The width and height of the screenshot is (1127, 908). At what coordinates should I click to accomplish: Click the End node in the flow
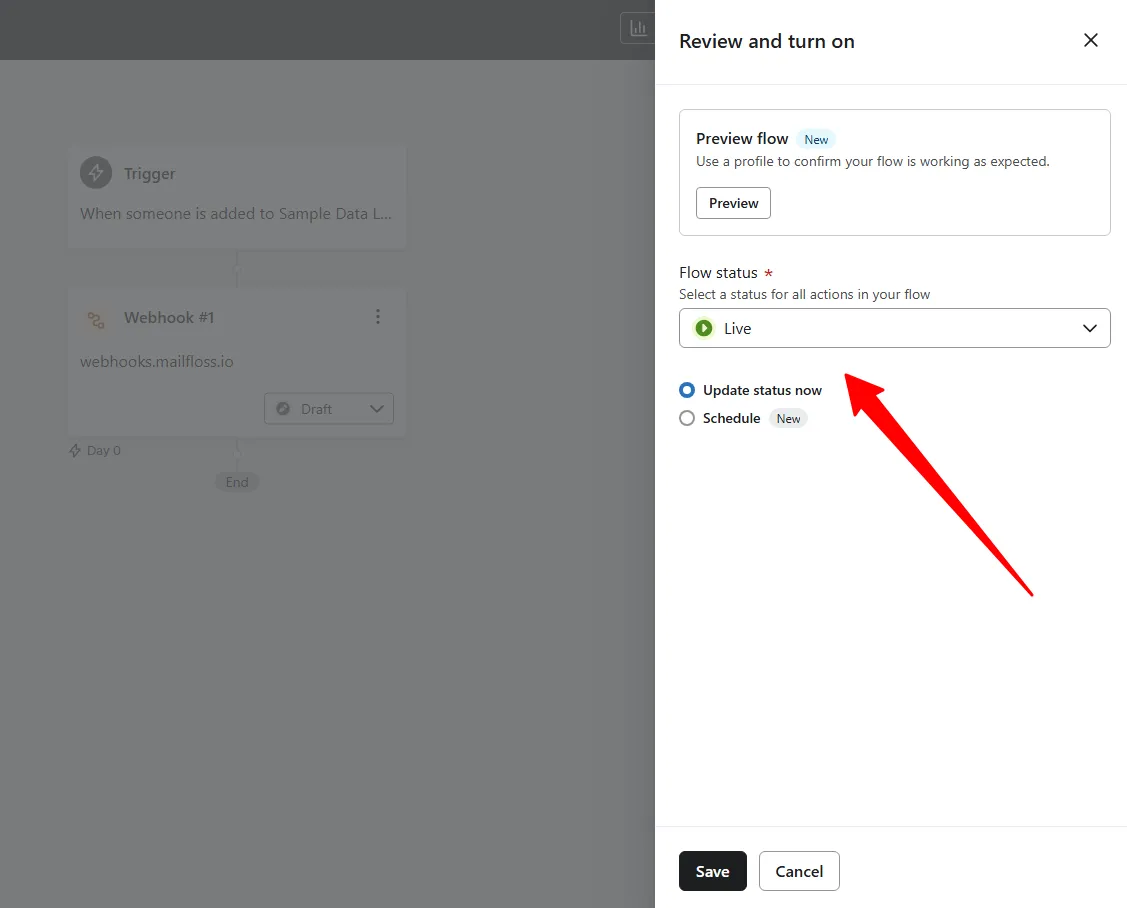(x=237, y=482)
